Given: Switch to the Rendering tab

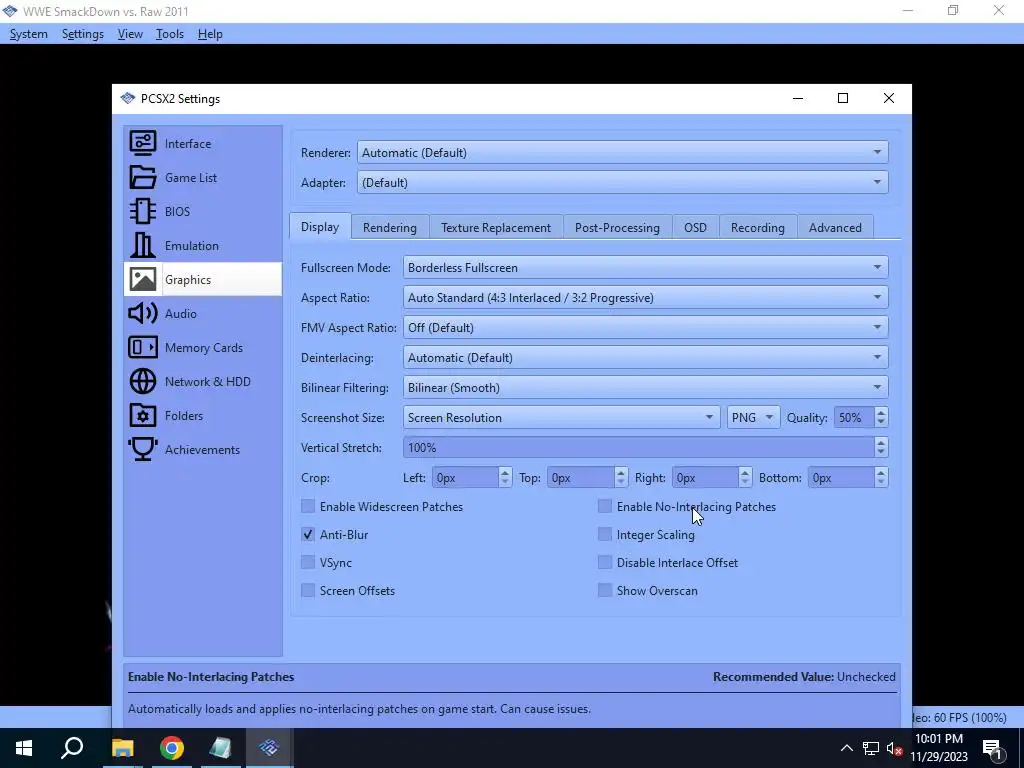Looking at the screenshot, I should point(390,227).
